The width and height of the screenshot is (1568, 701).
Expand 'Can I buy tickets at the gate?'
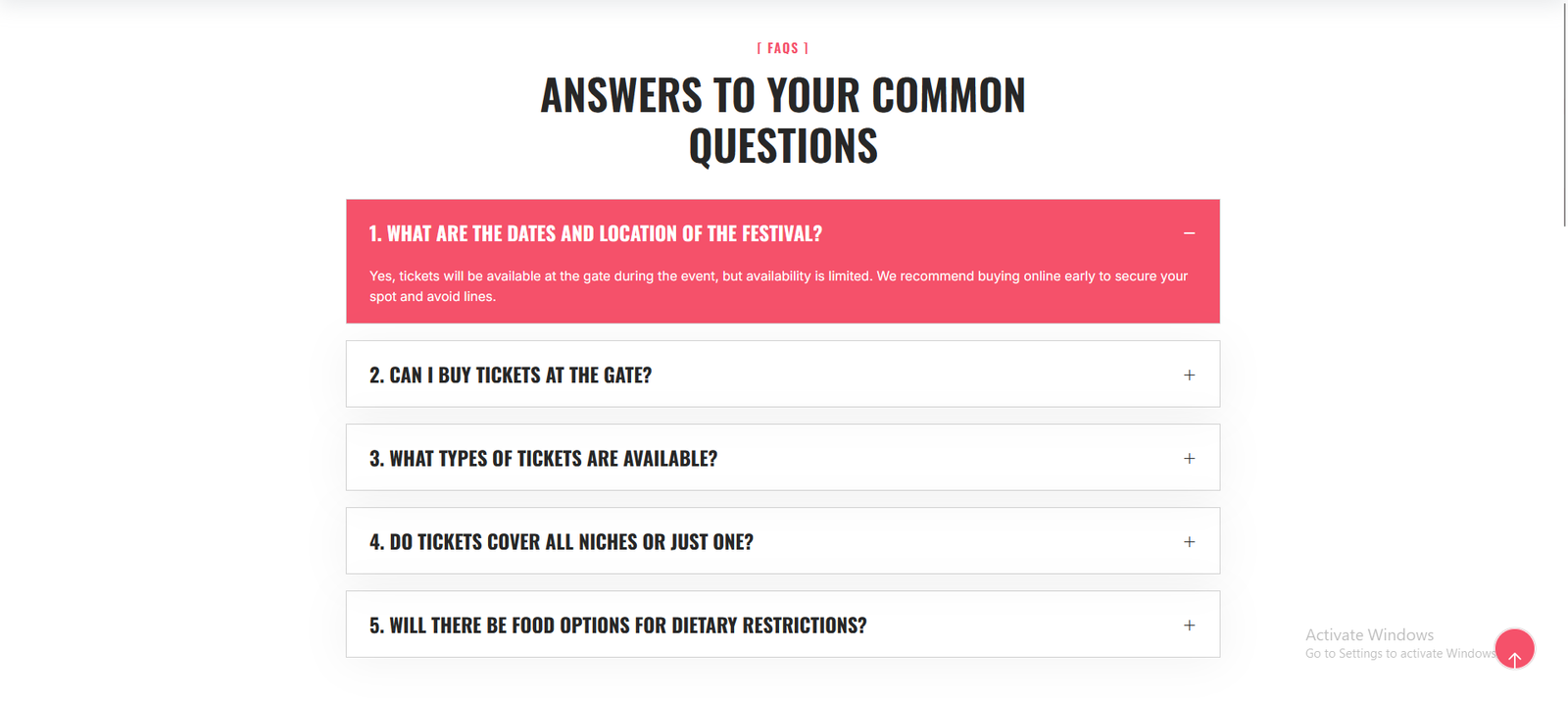tap(510, 375)
